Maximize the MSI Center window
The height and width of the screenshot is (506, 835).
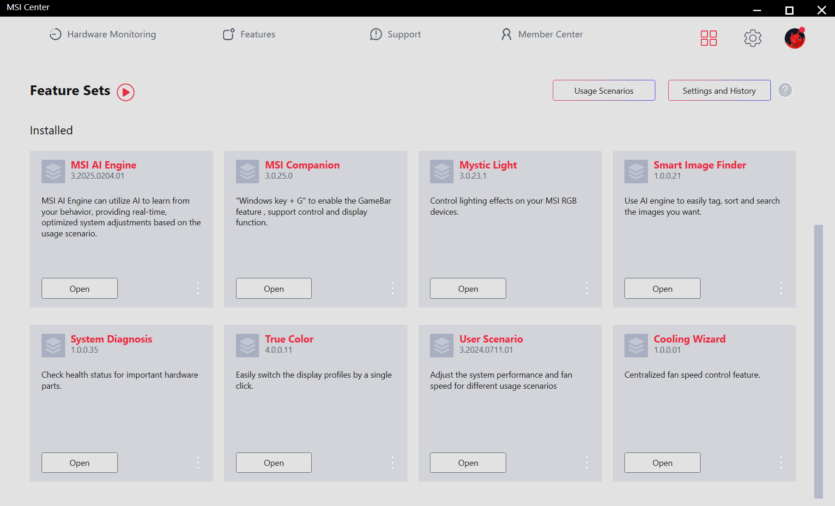[789, 10]
